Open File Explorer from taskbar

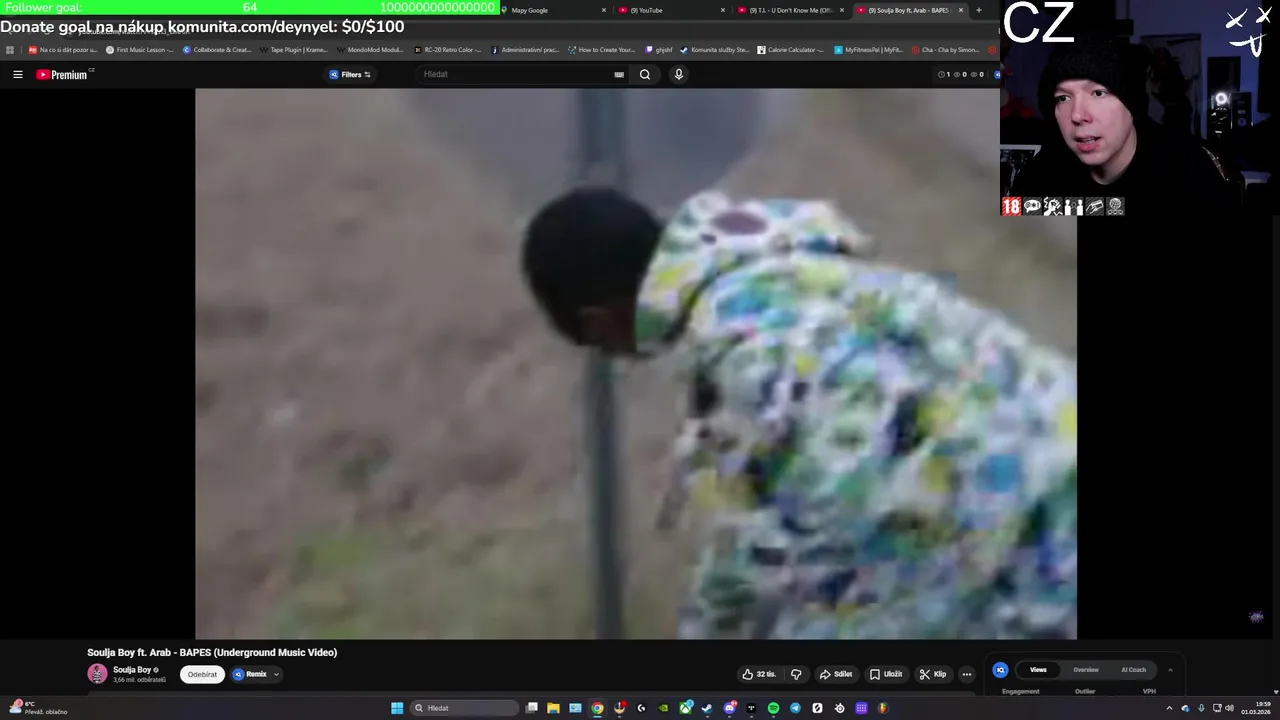coord(553,708)
